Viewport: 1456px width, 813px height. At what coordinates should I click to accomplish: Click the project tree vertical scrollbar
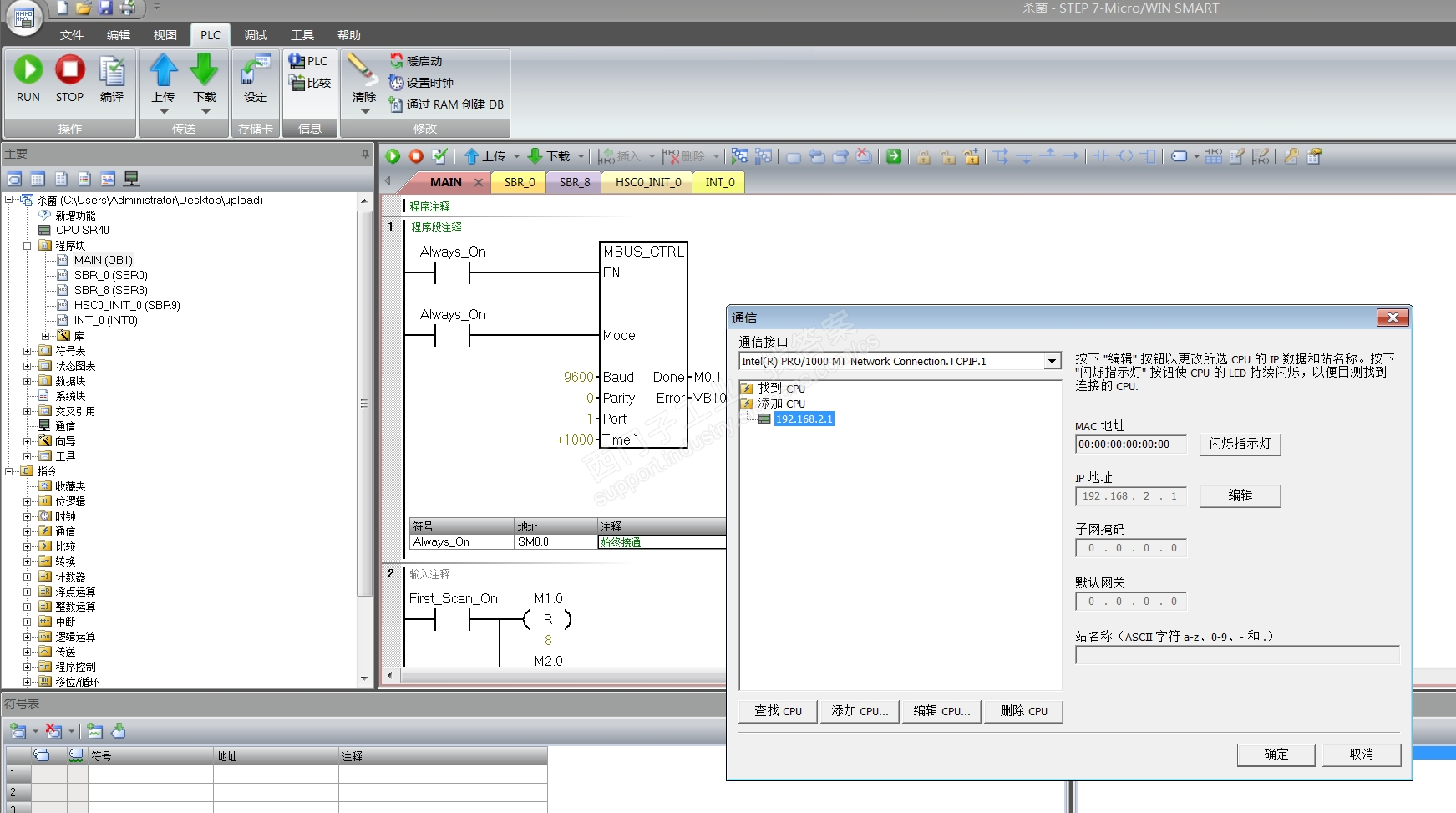(364, 404)
